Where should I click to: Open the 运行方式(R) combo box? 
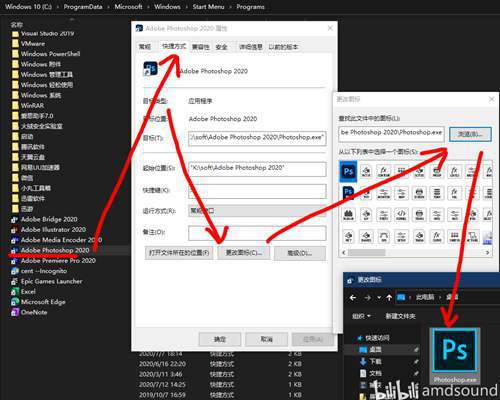[x=257, y=211]
